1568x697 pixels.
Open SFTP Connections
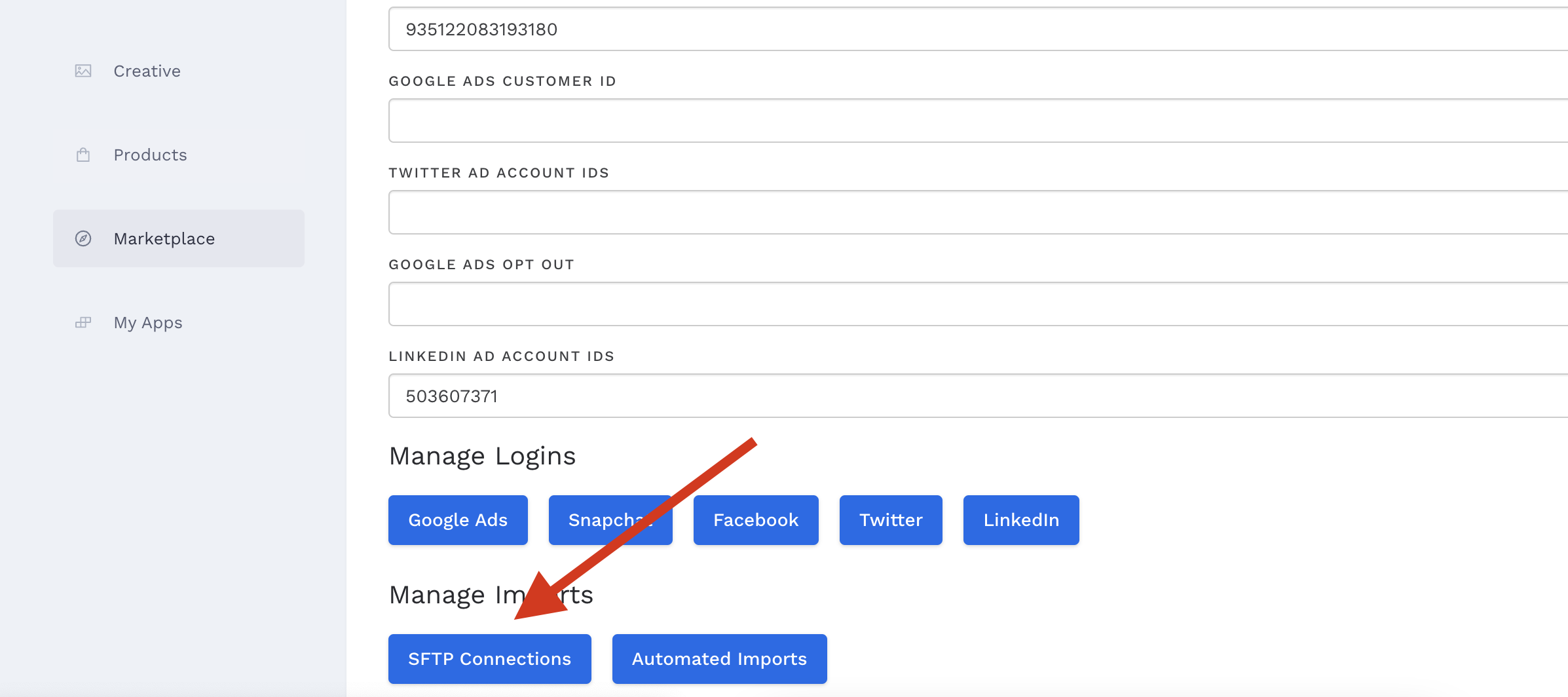(x=489, y=659)
